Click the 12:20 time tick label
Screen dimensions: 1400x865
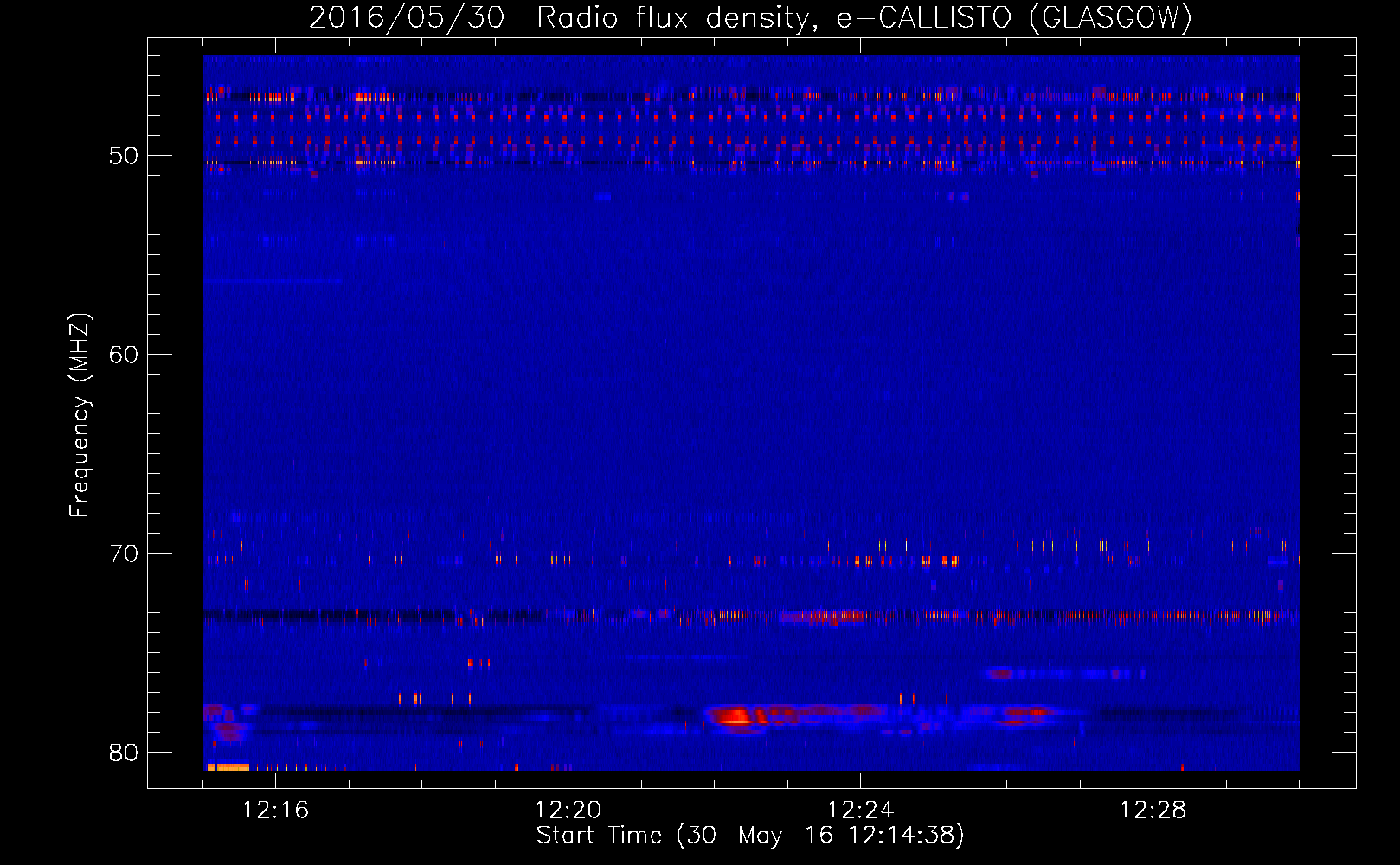(568, 811)
